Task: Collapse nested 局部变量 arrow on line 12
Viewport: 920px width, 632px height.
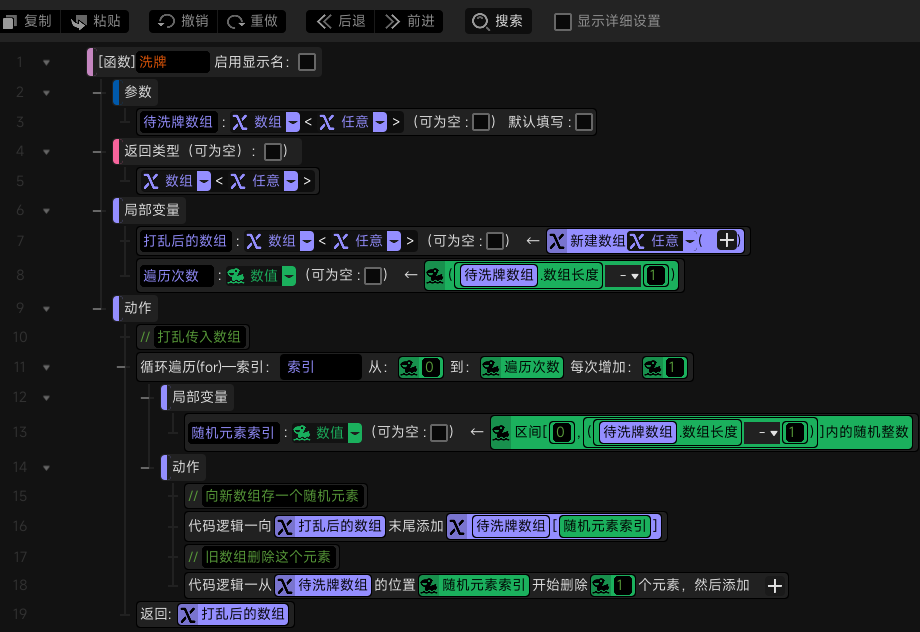Action: click(x=46, y=397)
